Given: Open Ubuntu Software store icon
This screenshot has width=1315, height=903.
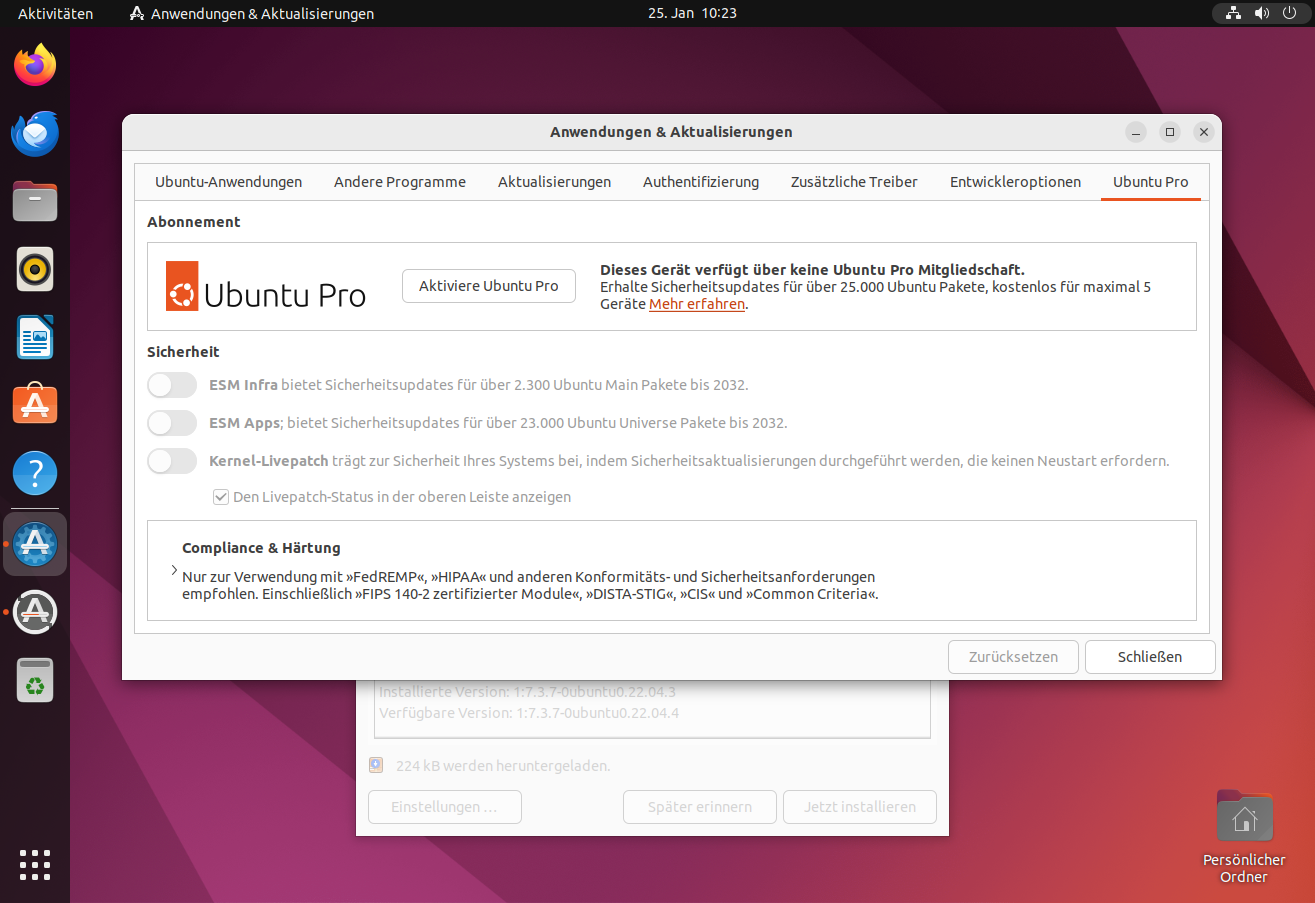Looking at the screenshot, I should (35, 405).
